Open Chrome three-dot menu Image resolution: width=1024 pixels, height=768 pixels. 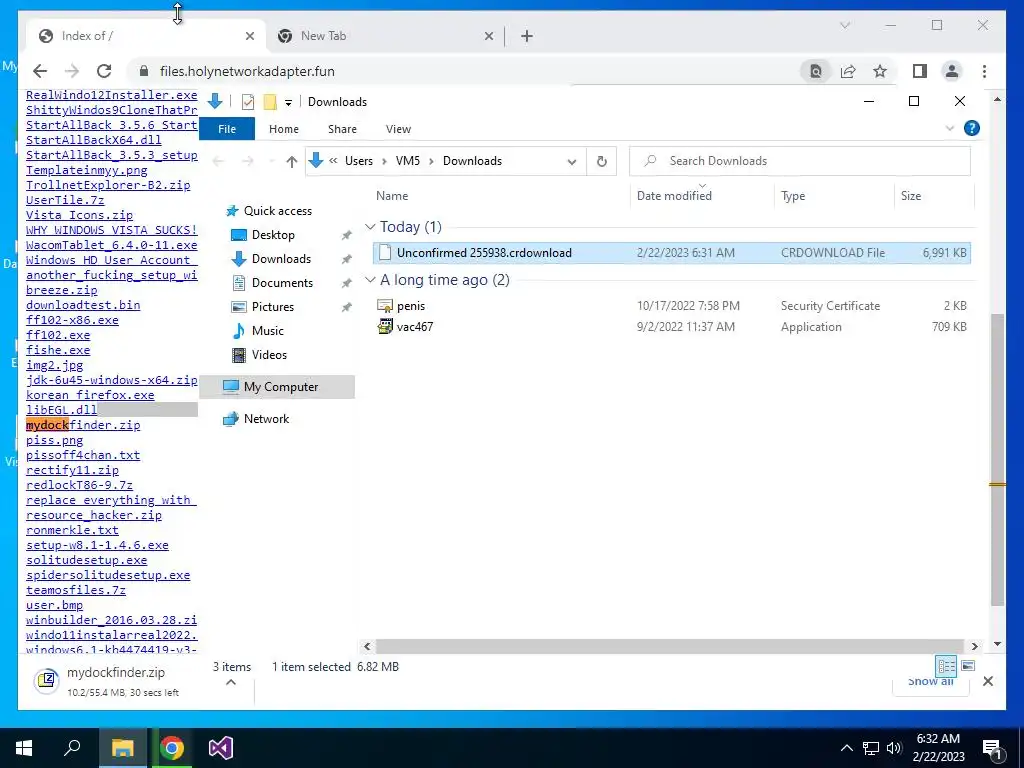[984, 71]
